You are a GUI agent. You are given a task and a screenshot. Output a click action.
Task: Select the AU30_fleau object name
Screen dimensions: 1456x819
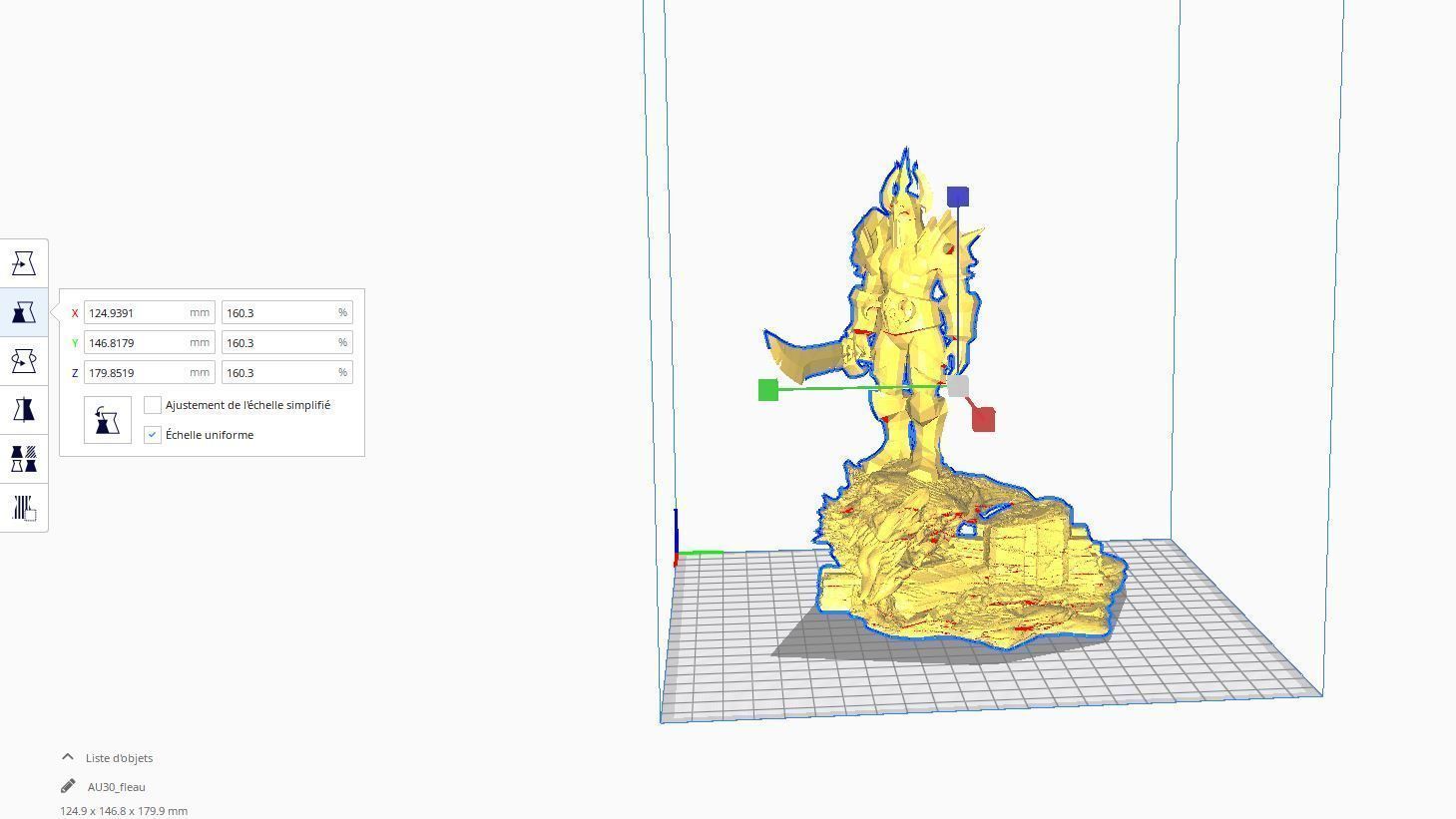pyautogui.click(x=117, y=787)
